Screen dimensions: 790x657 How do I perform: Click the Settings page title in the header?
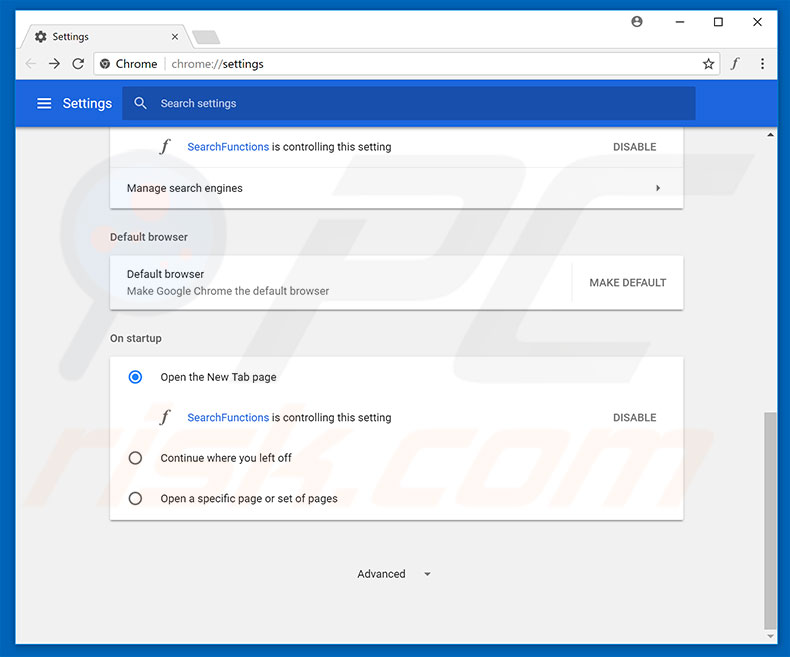(x=87, y=103)
